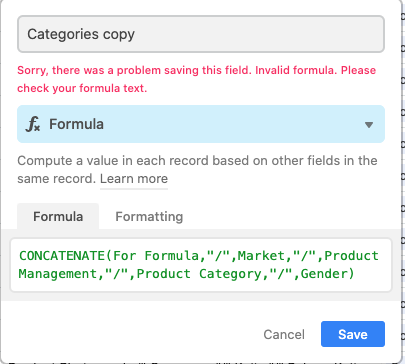
Task: Click the red invalid formula error message
Action: (197, 79)
